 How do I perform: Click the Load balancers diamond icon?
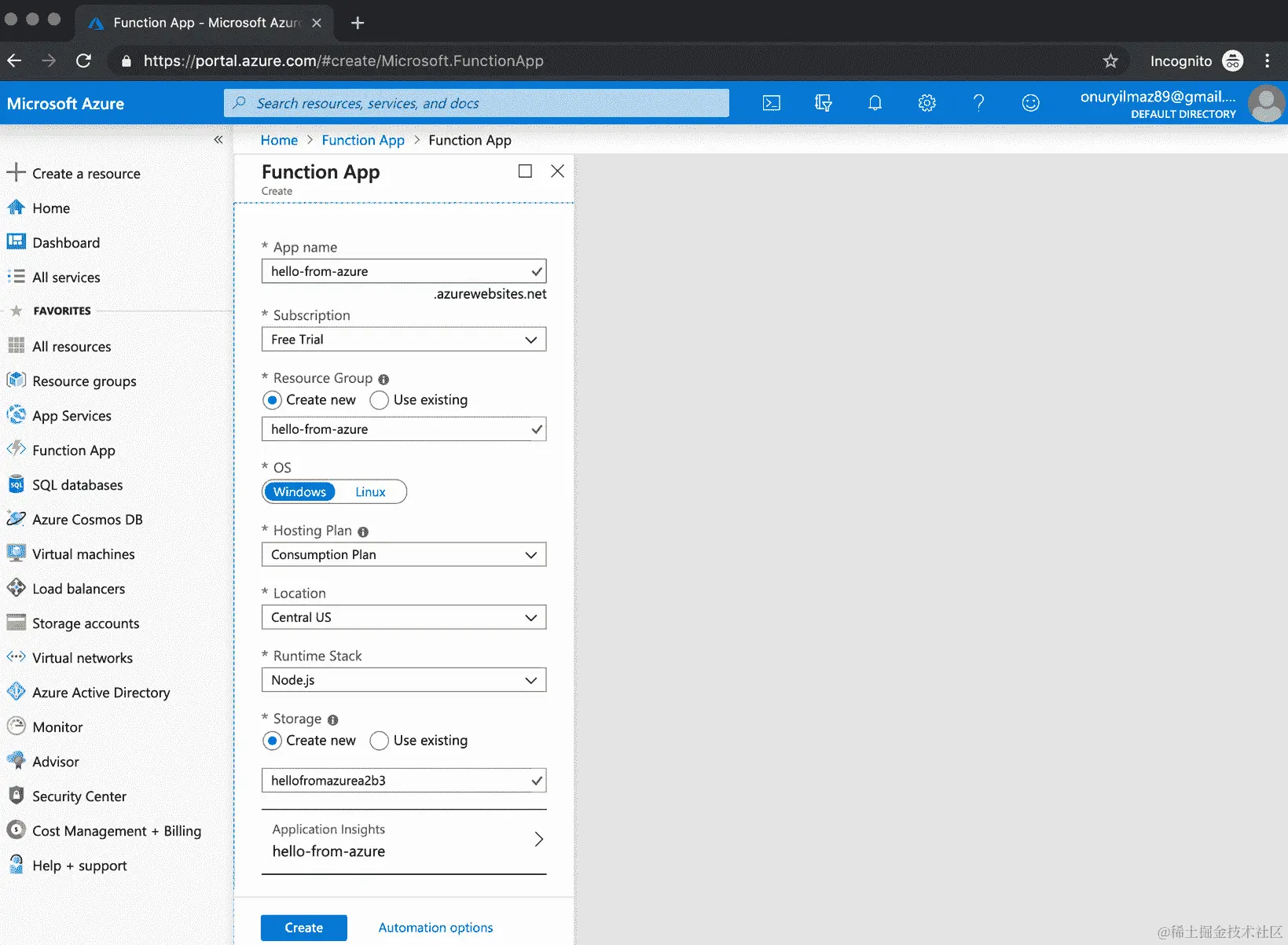pos(16,588)
